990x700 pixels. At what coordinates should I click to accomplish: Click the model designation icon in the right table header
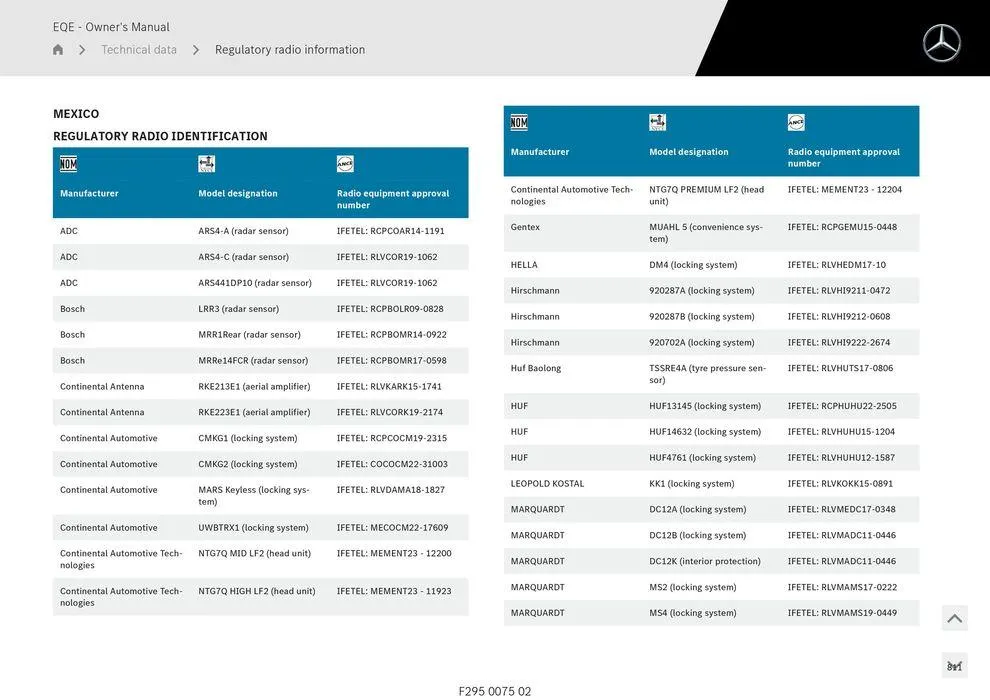pyautogui.click(x=657, y=123)
